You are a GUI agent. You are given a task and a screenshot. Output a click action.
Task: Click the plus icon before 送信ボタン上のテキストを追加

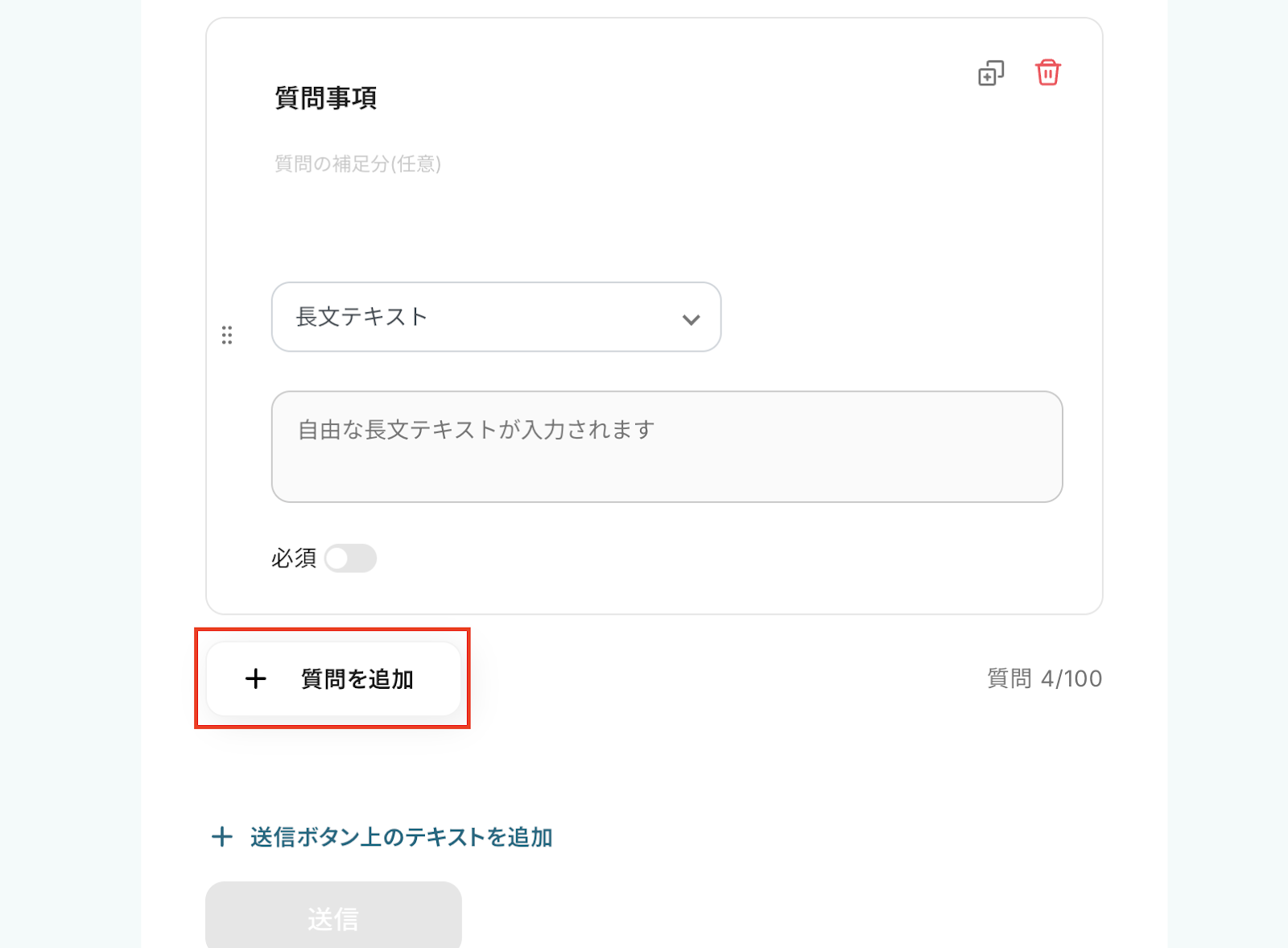(222, 837)
